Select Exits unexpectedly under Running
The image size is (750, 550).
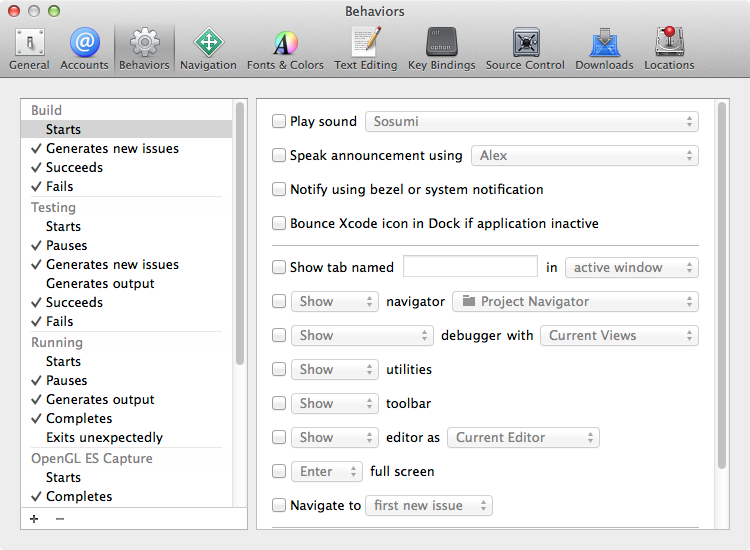point(104,437)
